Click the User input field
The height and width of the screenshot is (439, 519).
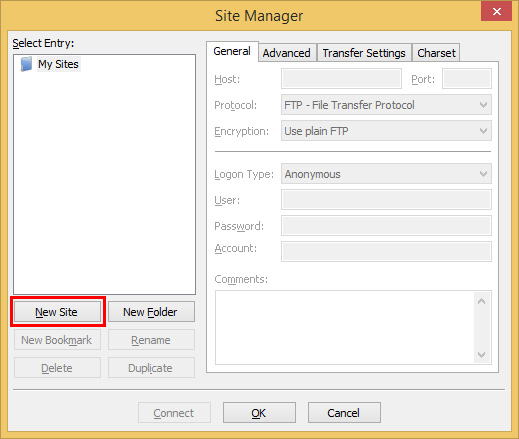pos(386,200)
